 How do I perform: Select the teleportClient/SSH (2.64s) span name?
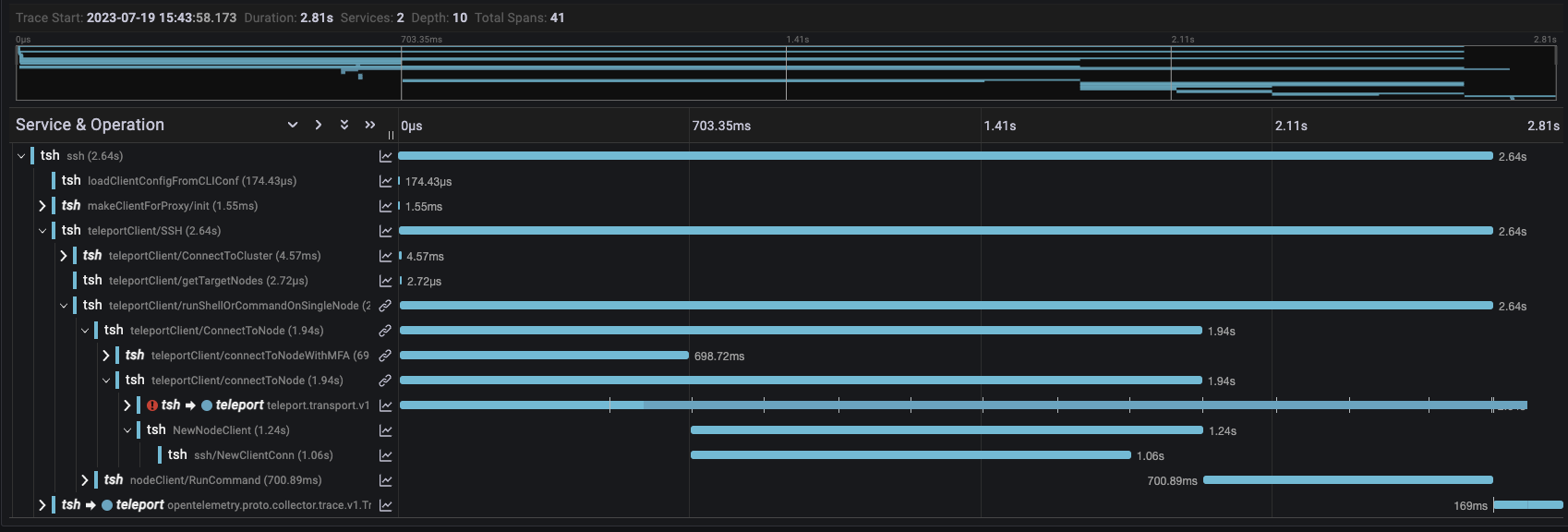coord(154,231)
